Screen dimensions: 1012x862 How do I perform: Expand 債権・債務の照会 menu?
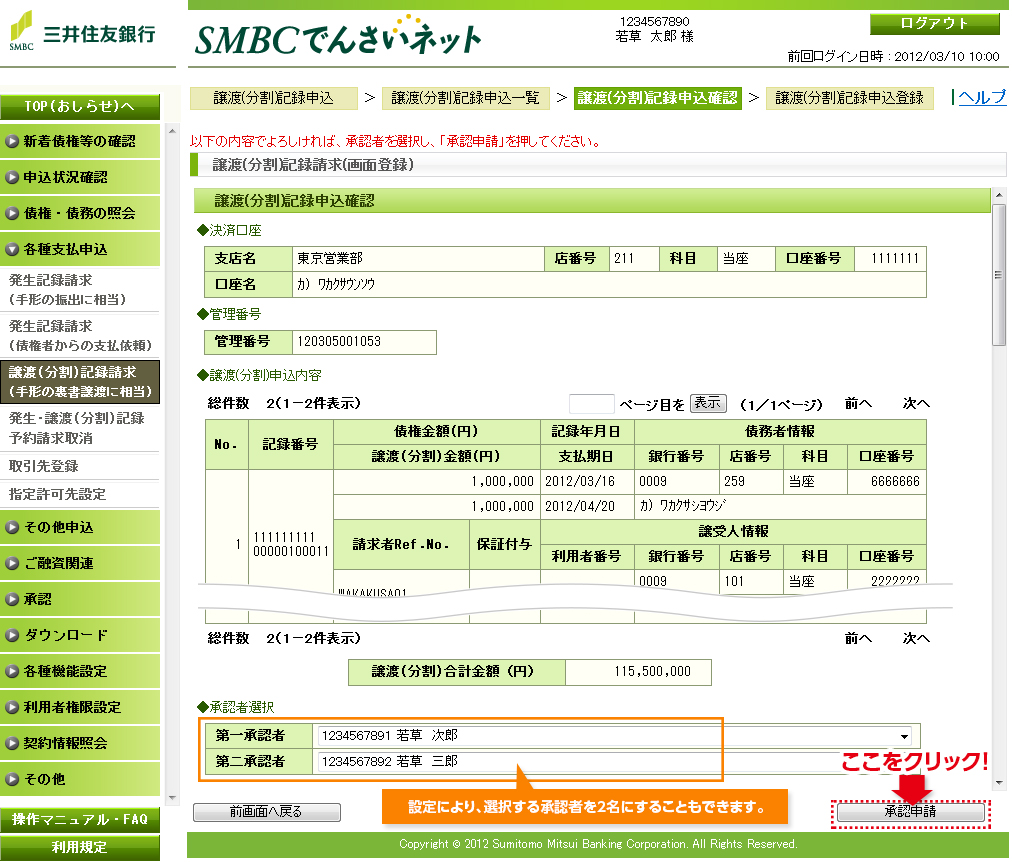(80, 214)
